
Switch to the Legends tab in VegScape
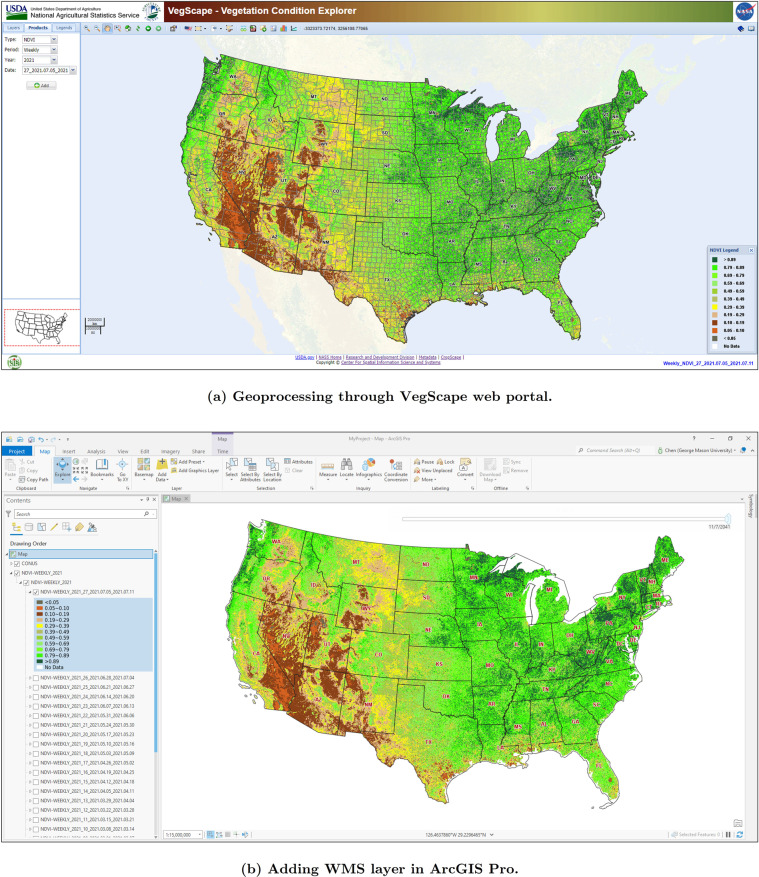coord(64,27)
